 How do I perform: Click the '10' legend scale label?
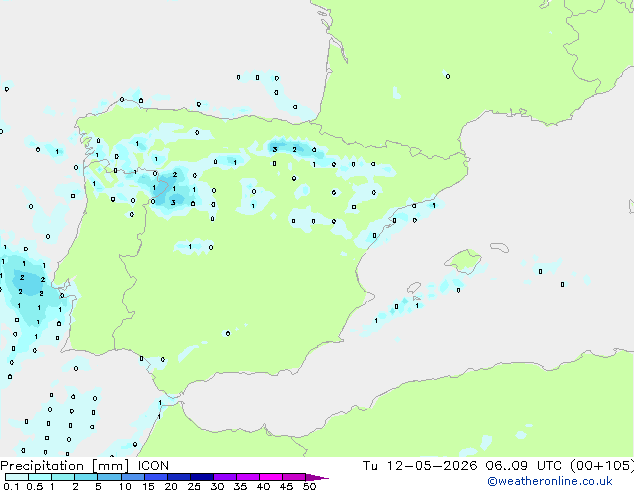pos(125,486)
